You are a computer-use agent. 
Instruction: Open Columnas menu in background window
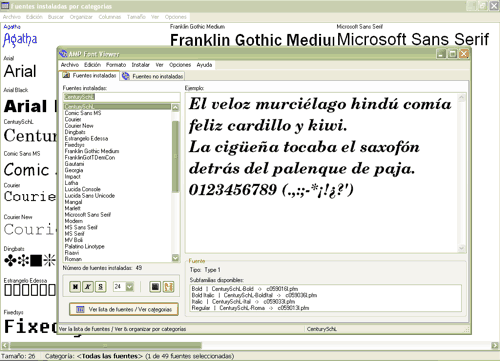point(110,17)
